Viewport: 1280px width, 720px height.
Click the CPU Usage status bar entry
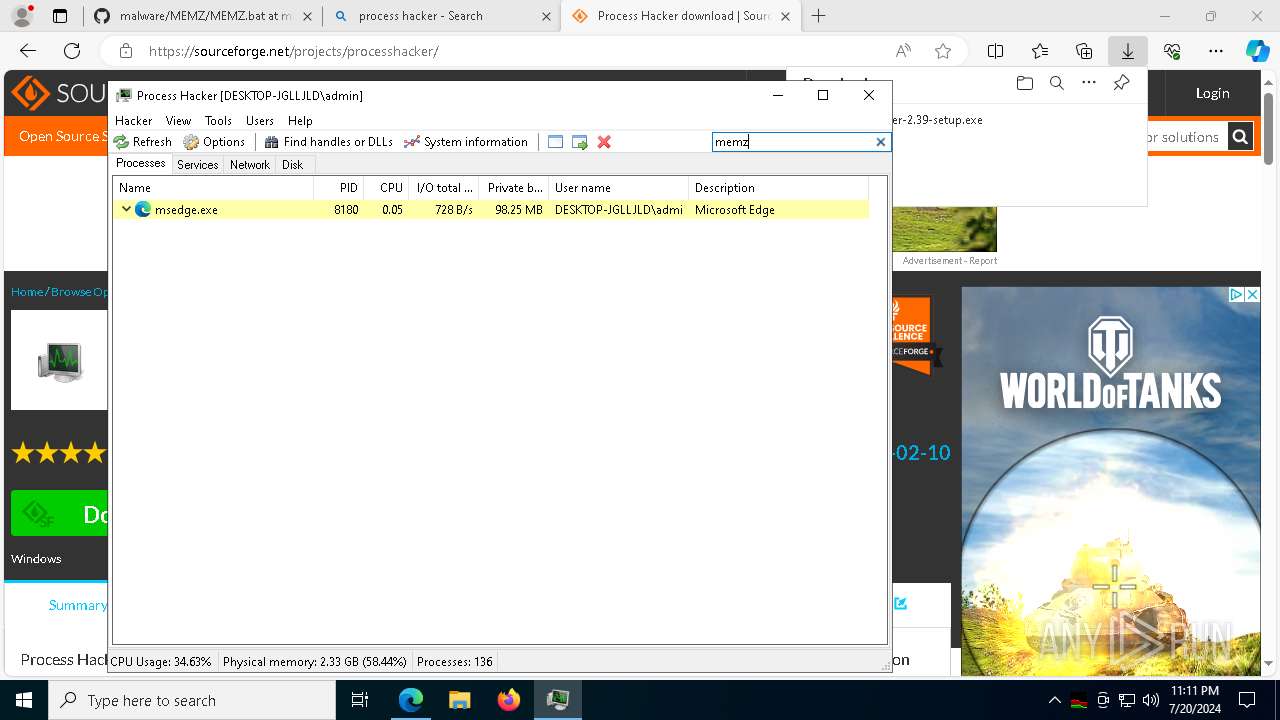pos(161,661)
